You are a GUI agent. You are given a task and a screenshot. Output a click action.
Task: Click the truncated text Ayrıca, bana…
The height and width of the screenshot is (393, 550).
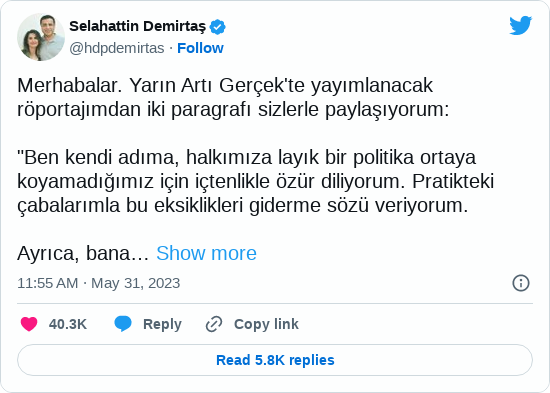coord(83,253)
